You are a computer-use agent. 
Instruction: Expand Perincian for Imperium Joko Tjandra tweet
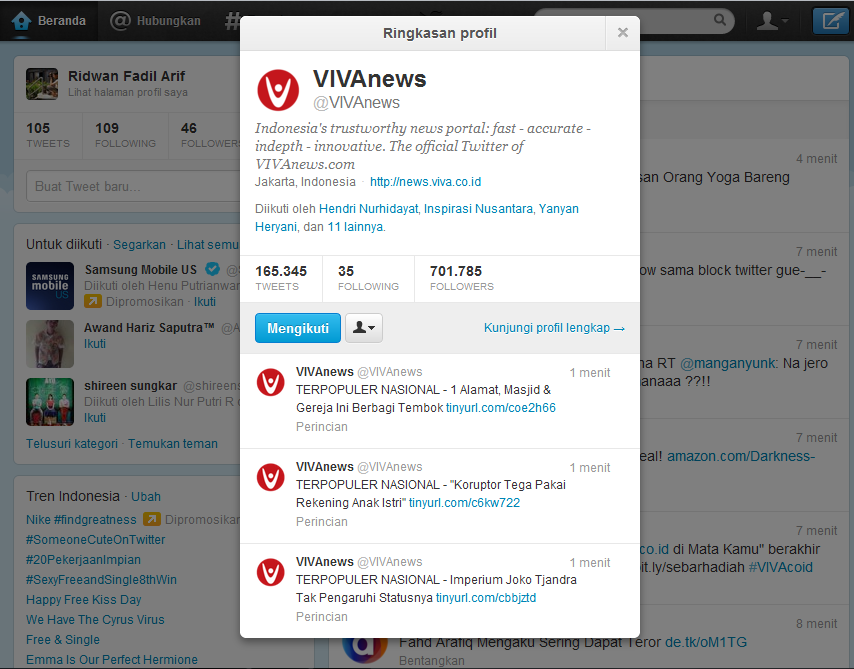[322, 617]
